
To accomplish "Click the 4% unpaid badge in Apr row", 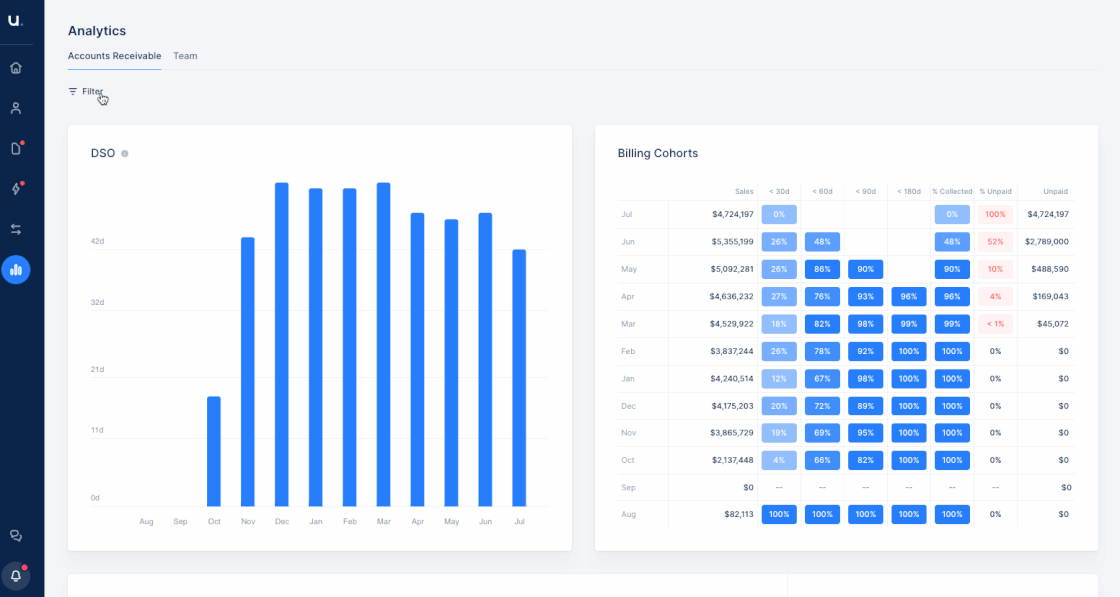I will (x=996, y=296).
